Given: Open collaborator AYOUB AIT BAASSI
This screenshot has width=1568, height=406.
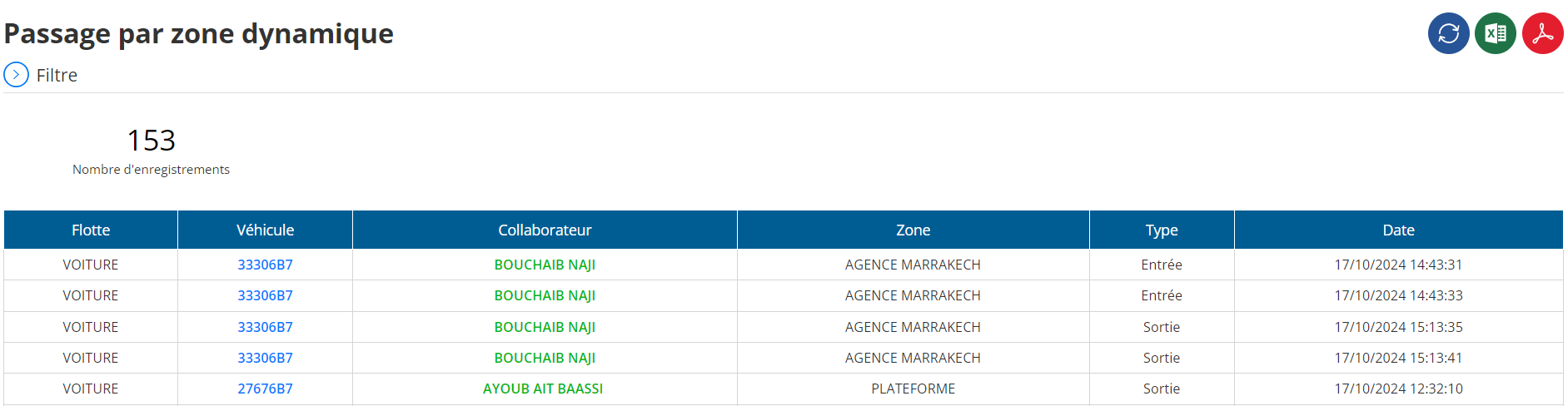Looking at the screenshot, I should (543, 389).
